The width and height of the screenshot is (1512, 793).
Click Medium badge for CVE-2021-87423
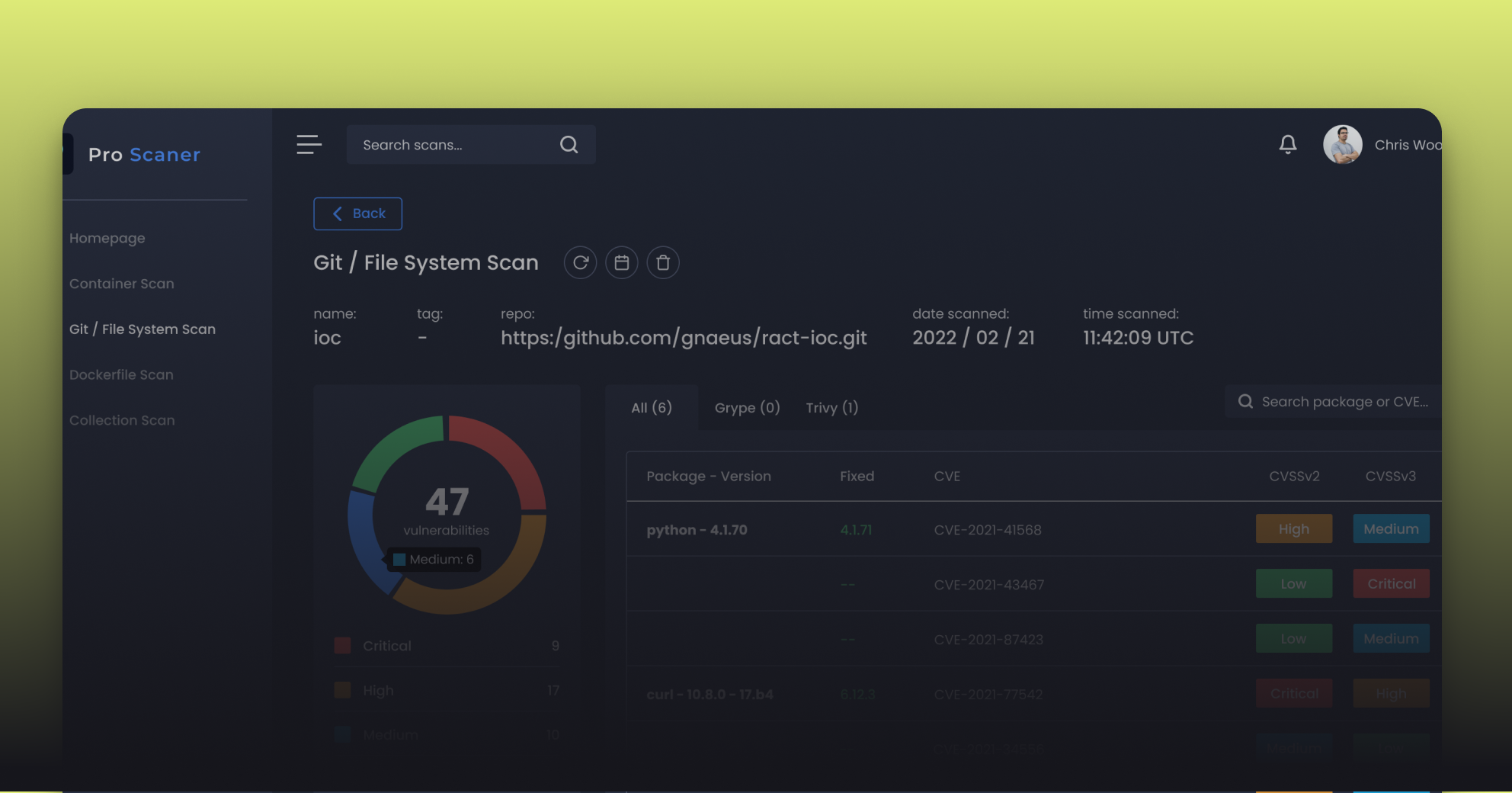click(x=1392, y=638)
